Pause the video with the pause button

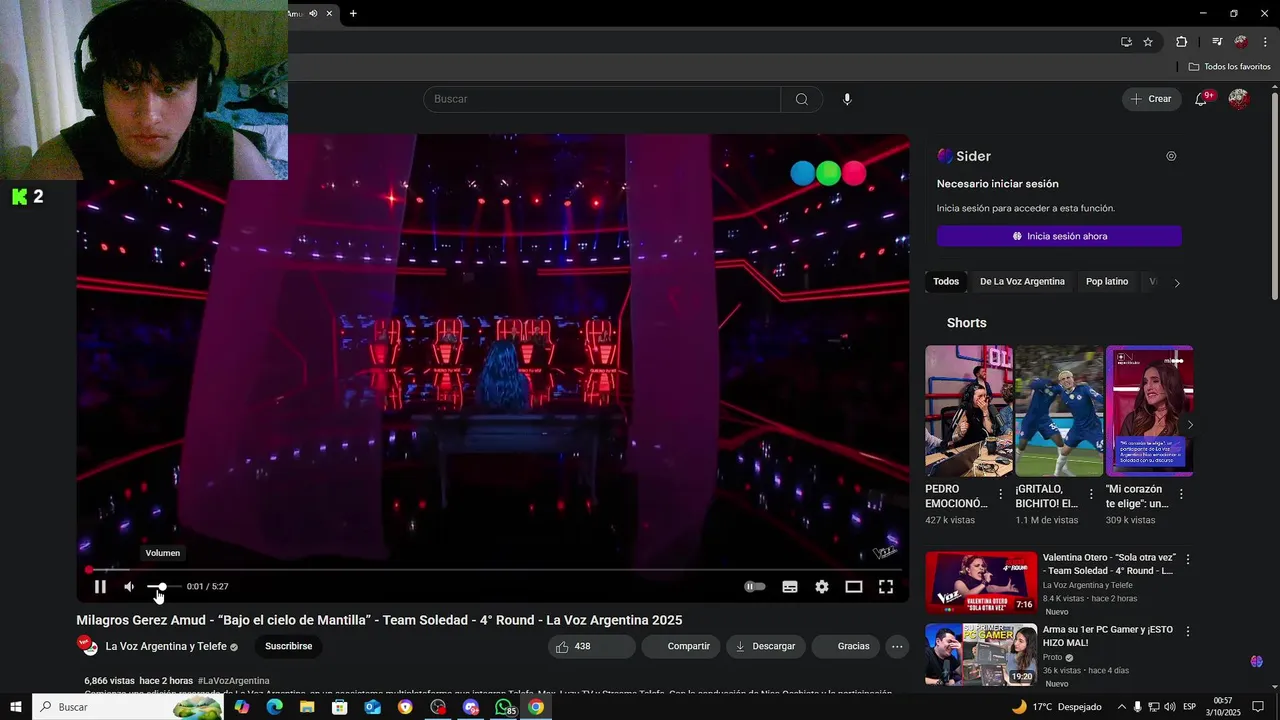100,587
